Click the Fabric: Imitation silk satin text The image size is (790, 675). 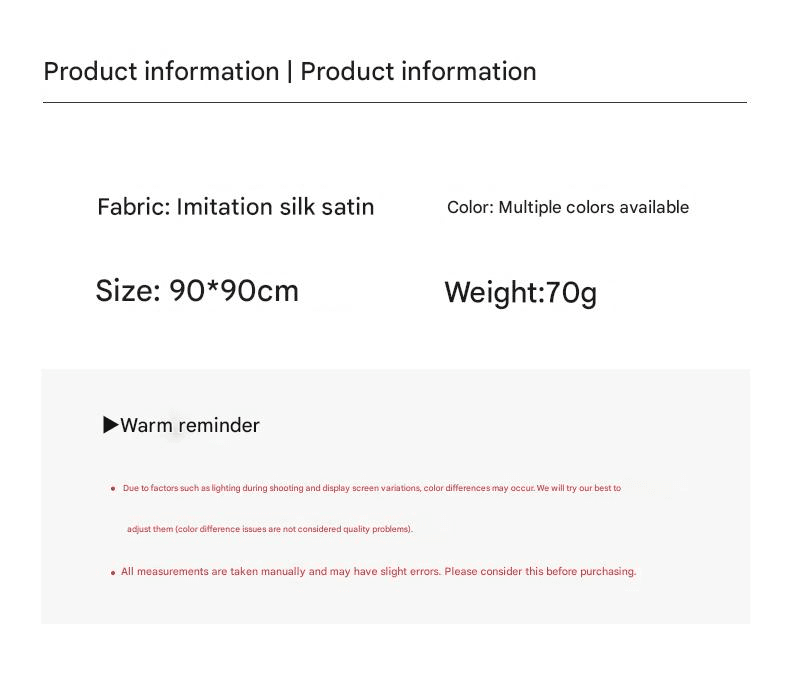tap(236, 207)
